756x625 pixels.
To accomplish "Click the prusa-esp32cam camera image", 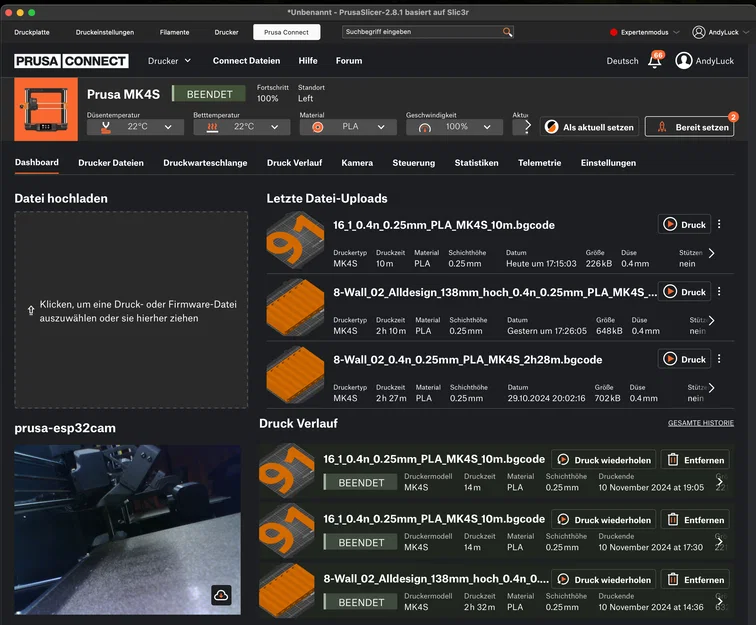I will pos(127,530).
